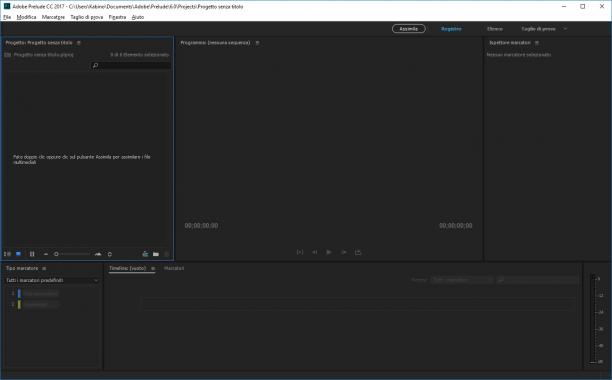This screenshot has height=380, width=612.
Task: Click the sort icons button
Action: pyautogui.click(x=110, y=254)
